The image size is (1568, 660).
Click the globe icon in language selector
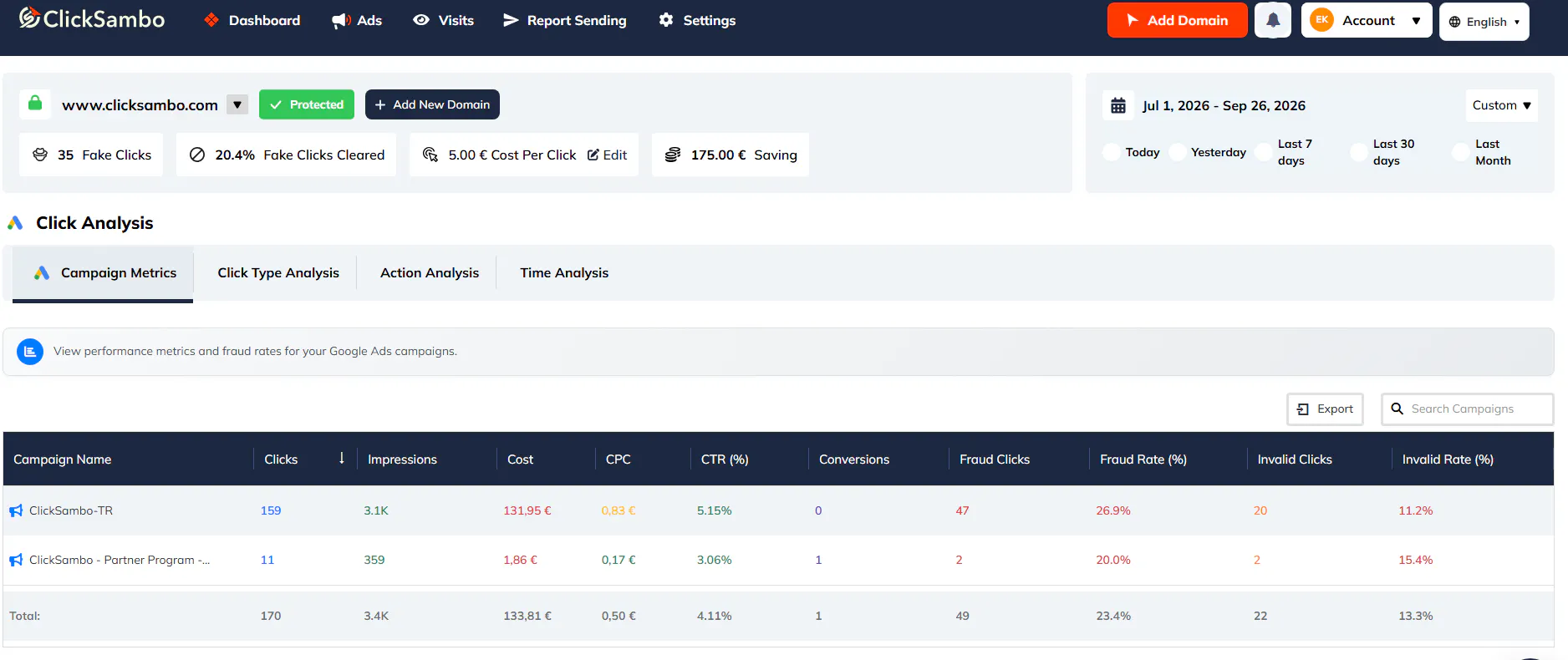click(x=1455, y=22)
